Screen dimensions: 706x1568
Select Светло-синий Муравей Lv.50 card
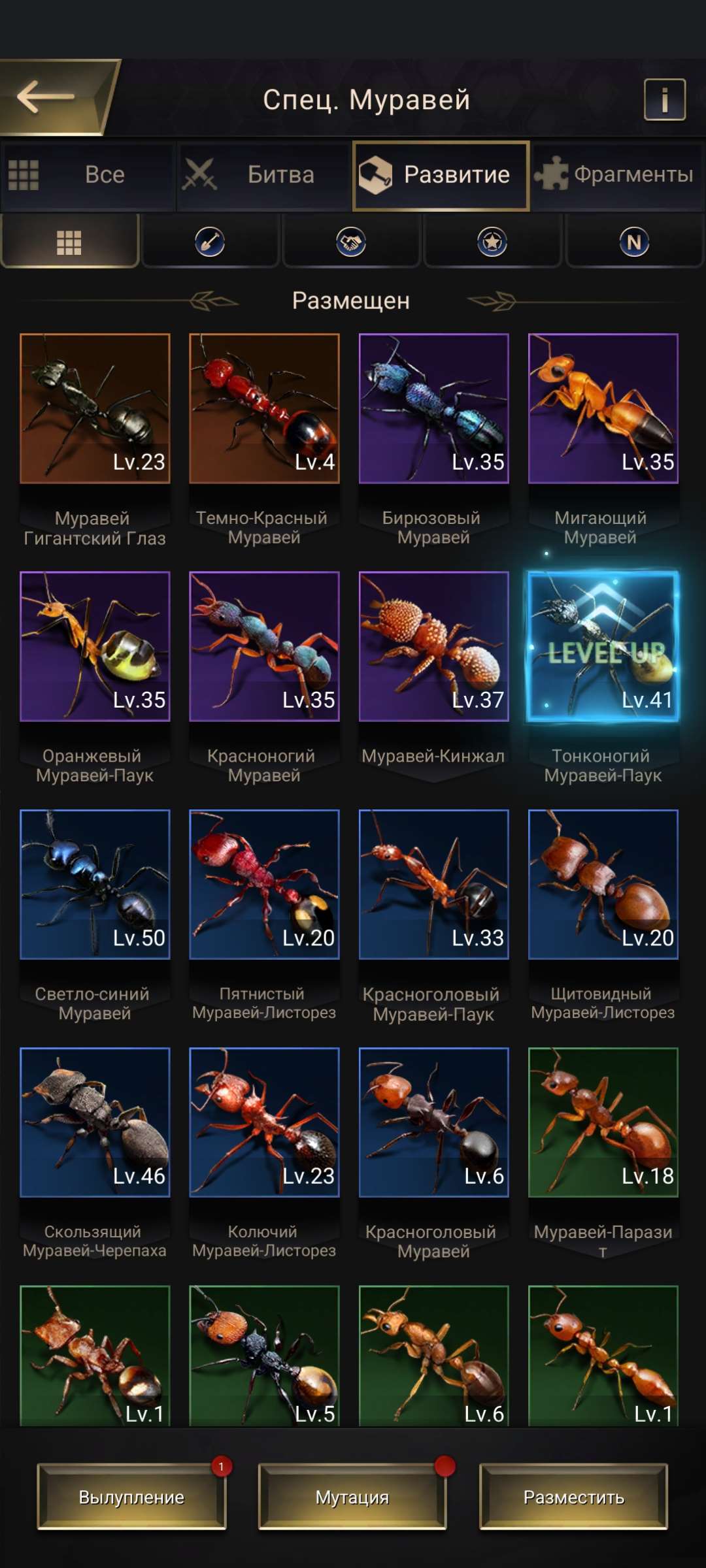click(95, 885)
